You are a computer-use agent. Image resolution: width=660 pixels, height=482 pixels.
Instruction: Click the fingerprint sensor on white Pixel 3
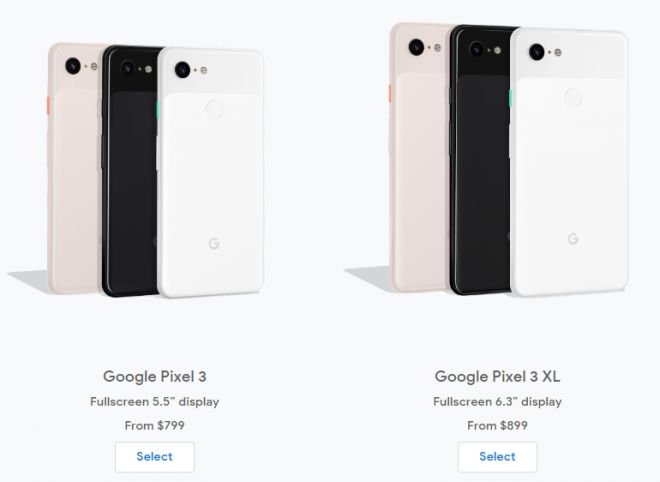214,109
